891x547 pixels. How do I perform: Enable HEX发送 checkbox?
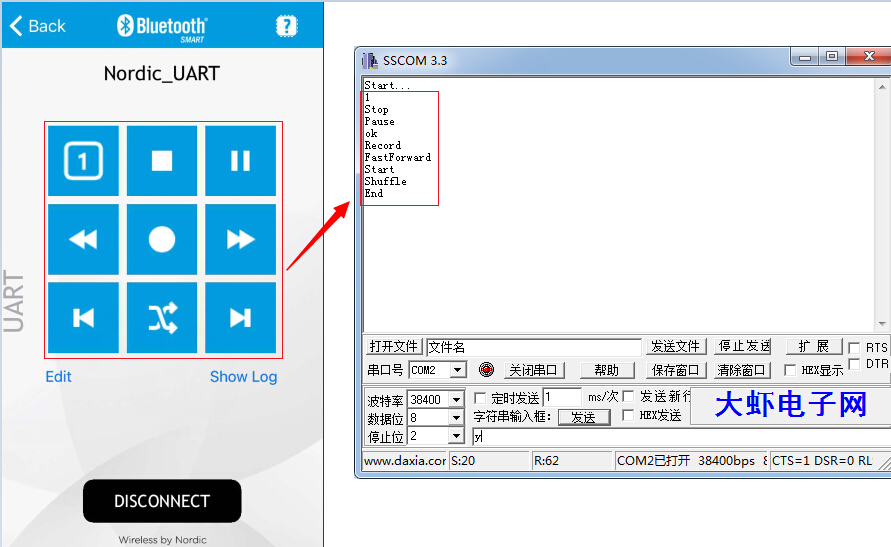coord(628,415)
